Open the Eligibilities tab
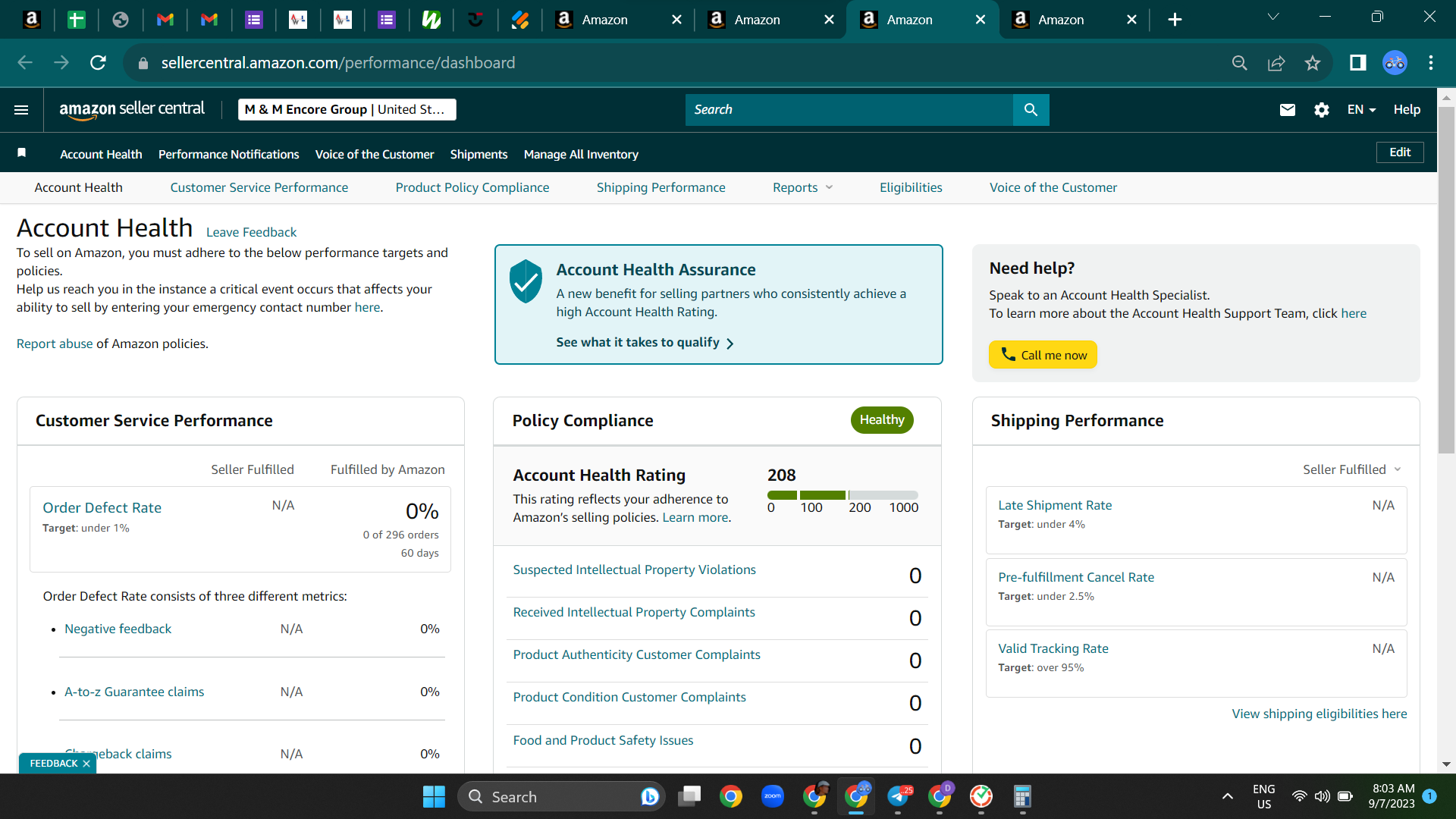1456x819 pixels. click(911, 187)
